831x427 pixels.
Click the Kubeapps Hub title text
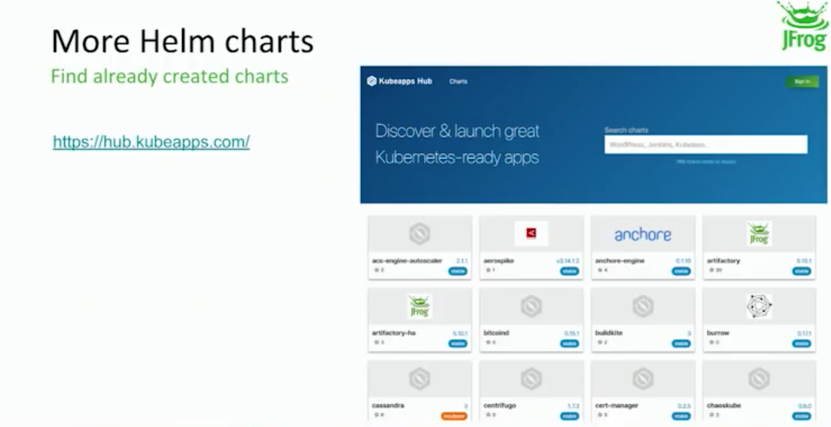pos(405,82)
